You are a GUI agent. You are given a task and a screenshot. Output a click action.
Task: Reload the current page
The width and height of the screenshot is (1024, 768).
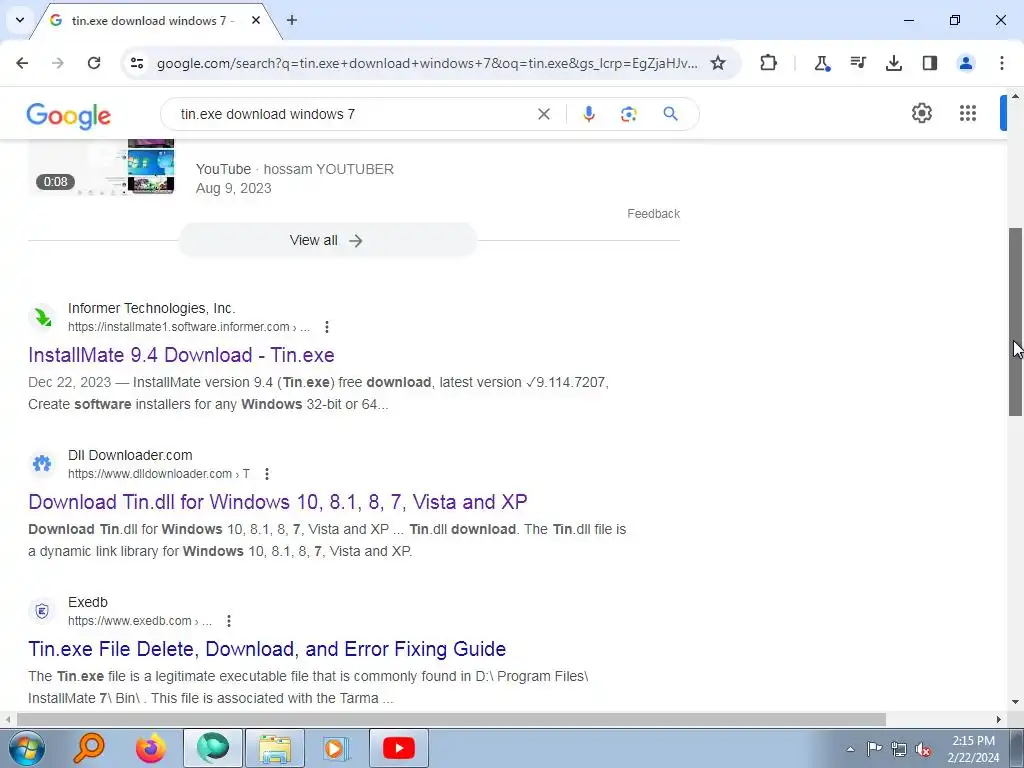click(94, 63)
